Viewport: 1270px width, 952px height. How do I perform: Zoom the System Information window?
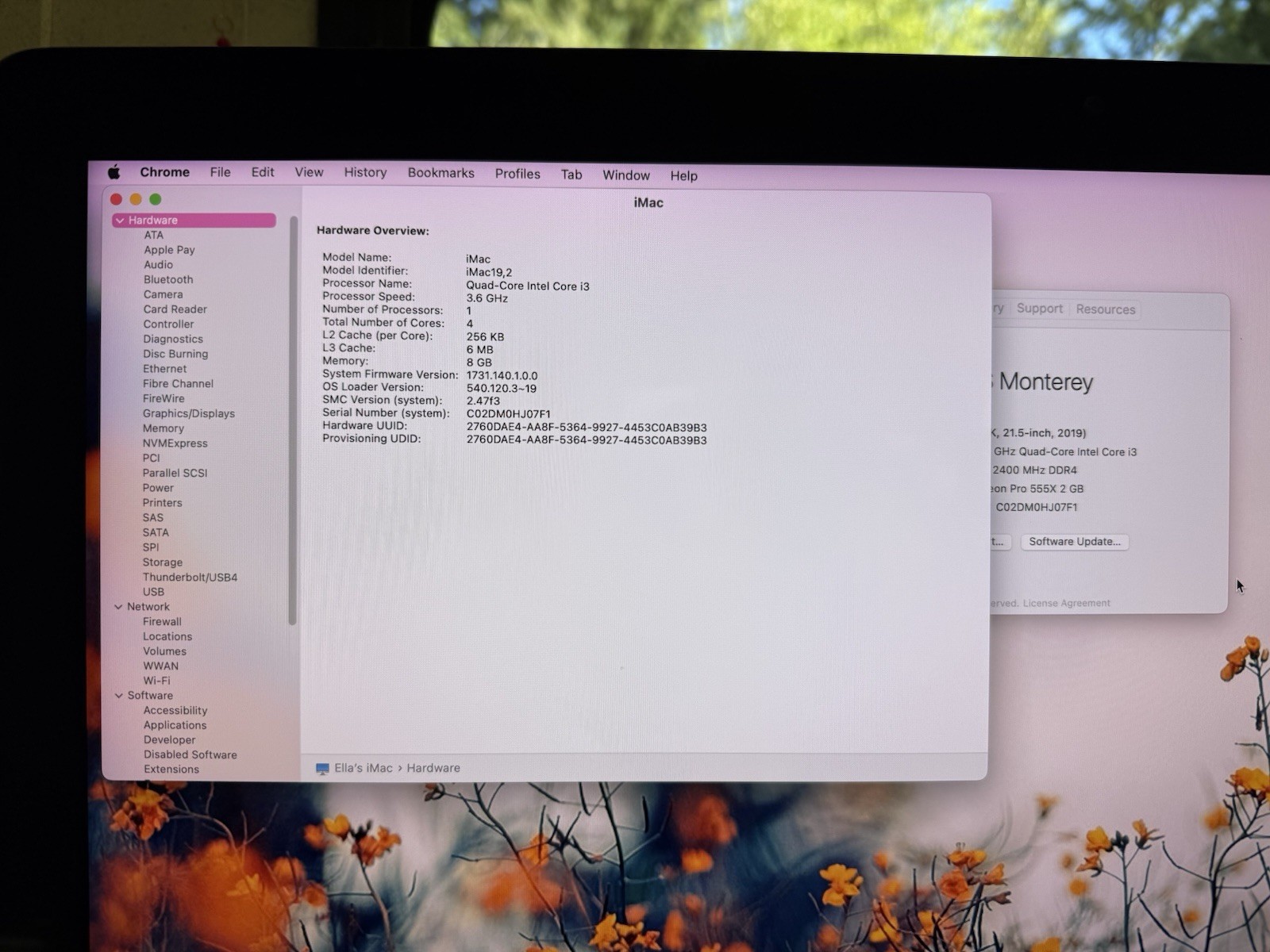(x=156, y=199)
